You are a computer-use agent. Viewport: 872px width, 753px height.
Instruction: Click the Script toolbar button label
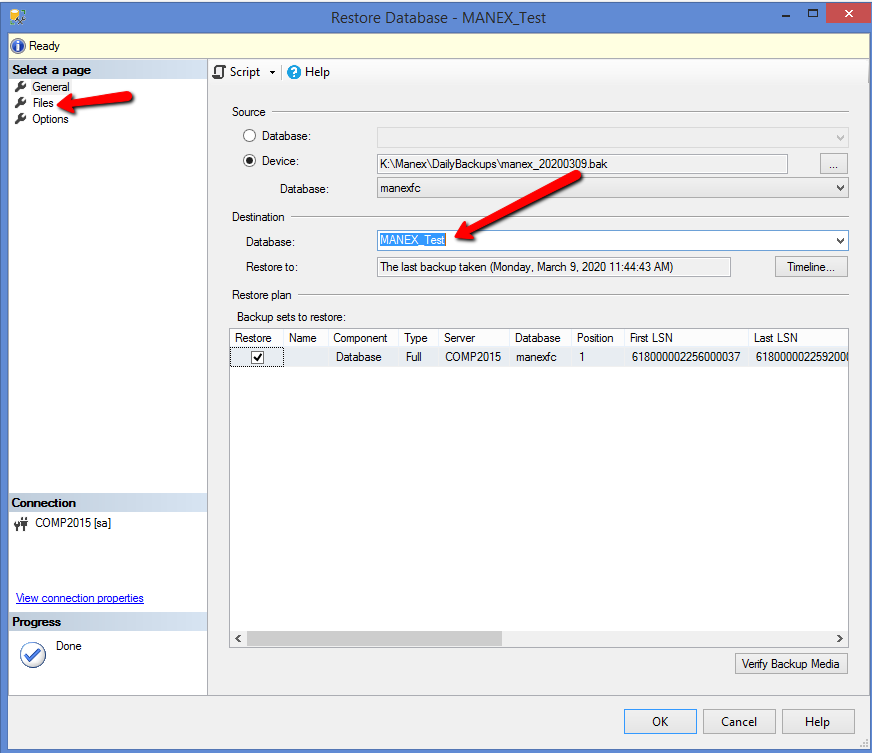(x=245, y=72)
